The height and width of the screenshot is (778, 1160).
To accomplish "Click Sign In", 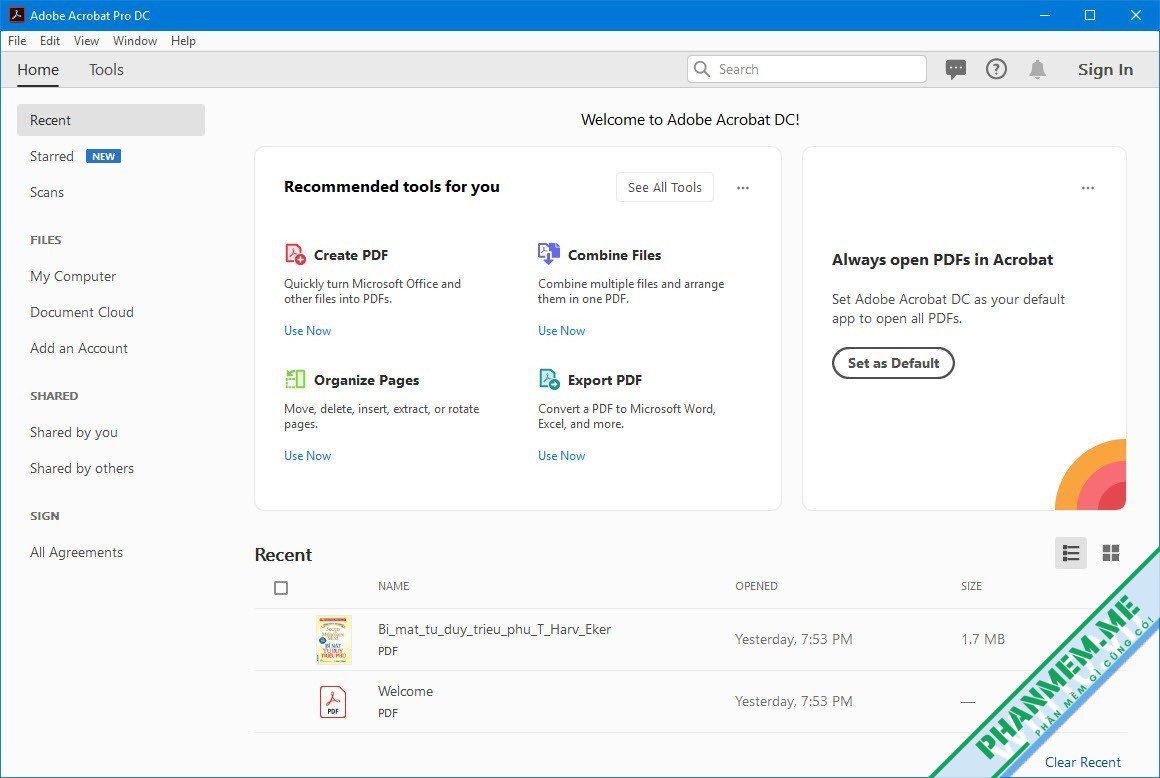I will pyautogui.click(x=1105, y=70).
